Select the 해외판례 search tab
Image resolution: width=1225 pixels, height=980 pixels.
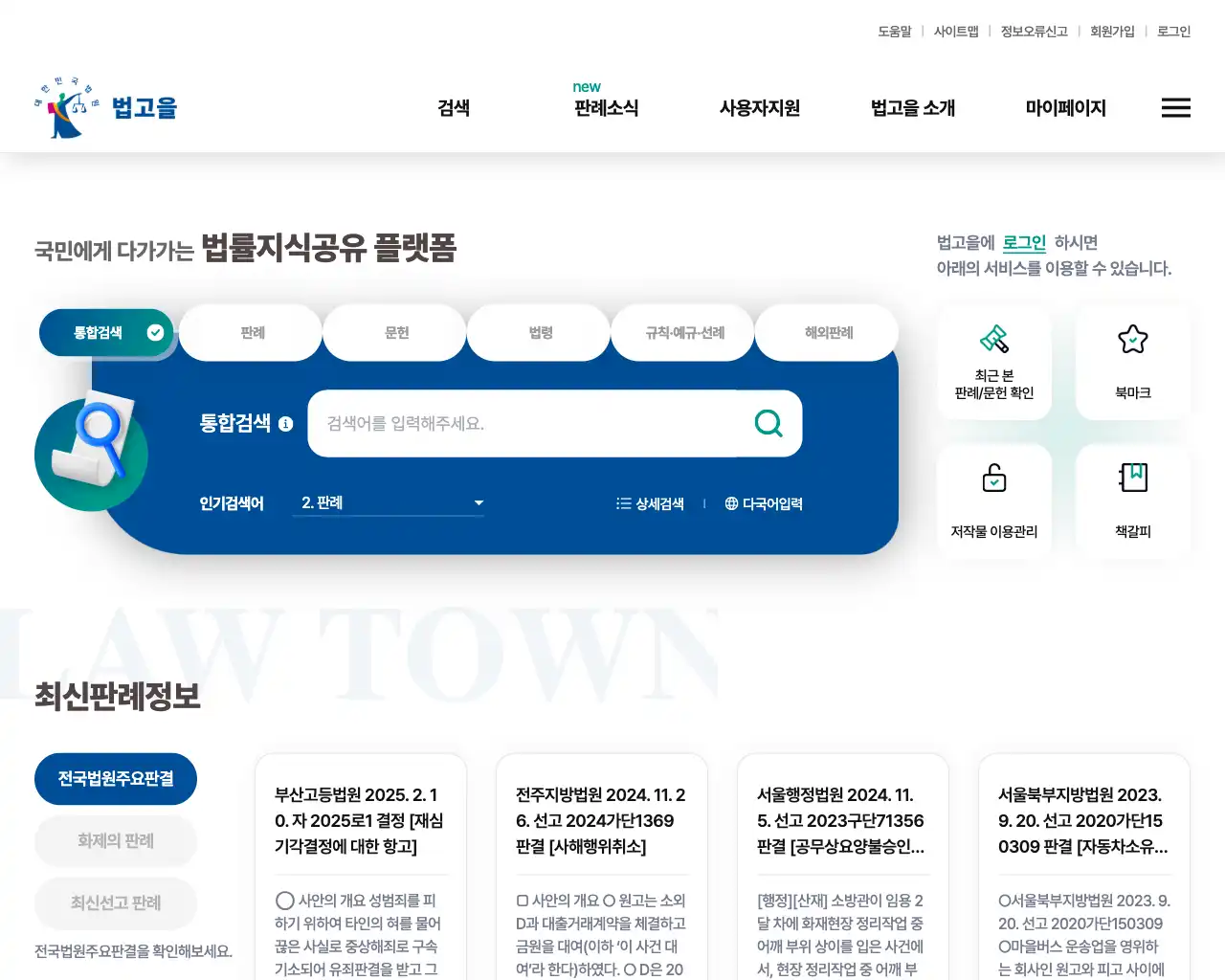click(x=829, y=333)
